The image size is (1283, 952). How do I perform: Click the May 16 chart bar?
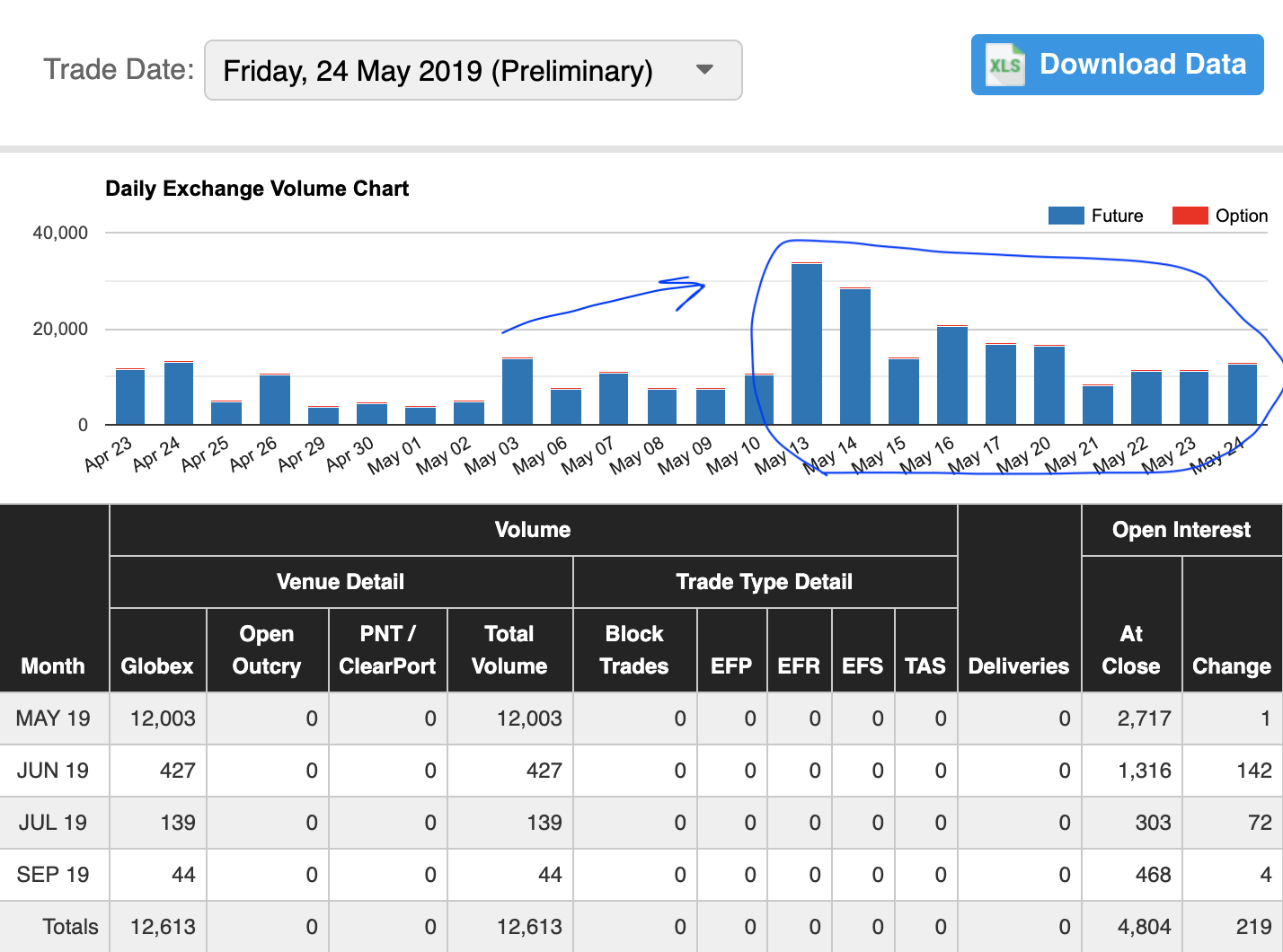point(952,375)
